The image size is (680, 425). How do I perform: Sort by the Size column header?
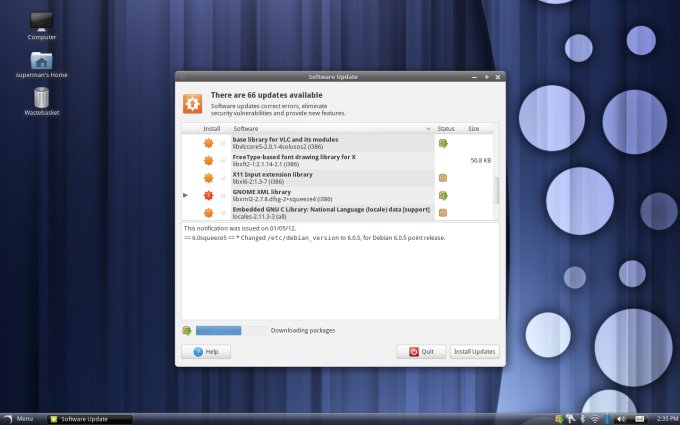point(479,129)
